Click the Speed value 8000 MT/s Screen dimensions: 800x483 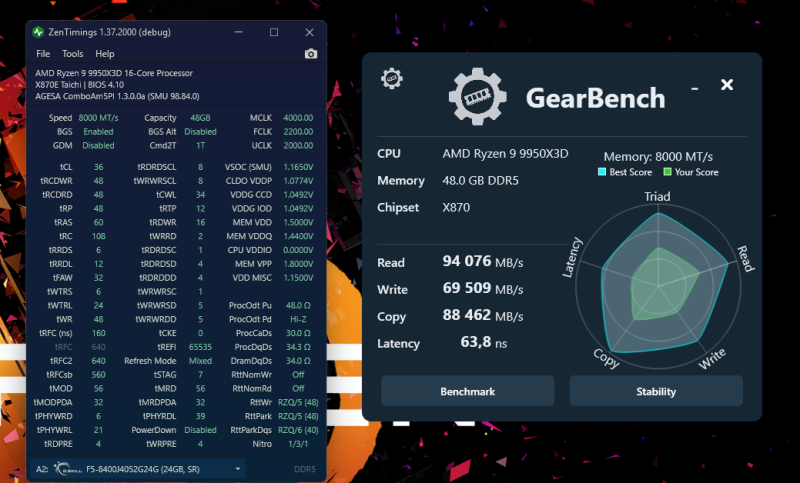coord(98,118)
